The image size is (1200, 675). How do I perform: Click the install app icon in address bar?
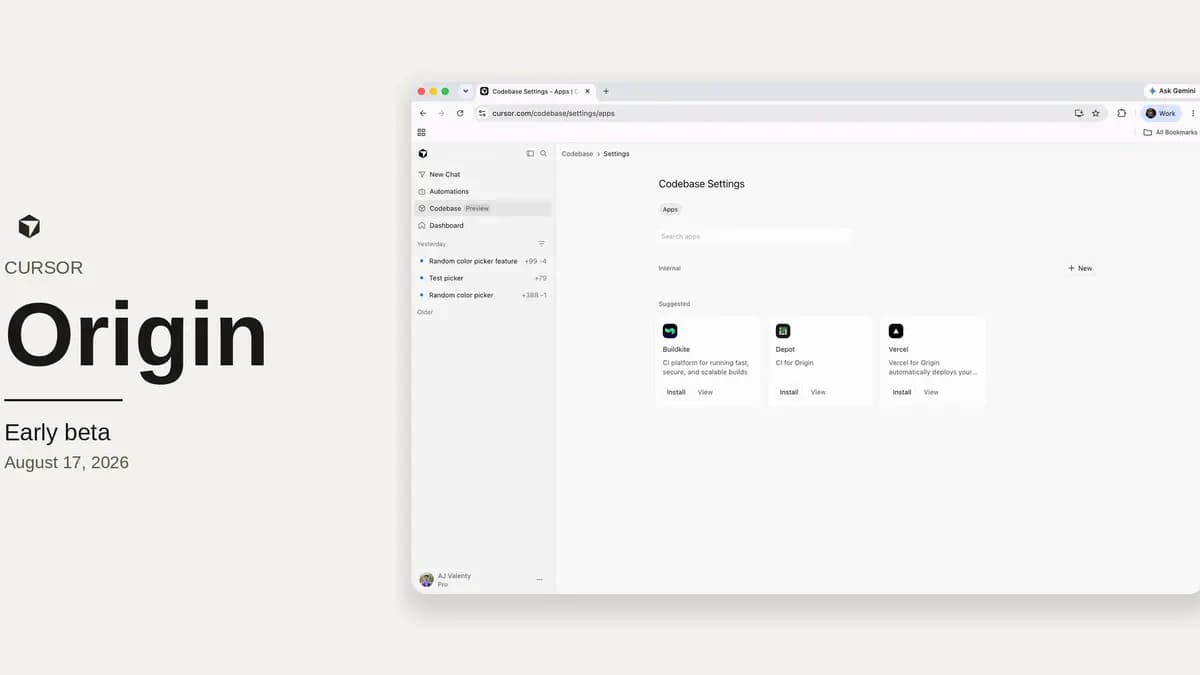point(1079,113)
